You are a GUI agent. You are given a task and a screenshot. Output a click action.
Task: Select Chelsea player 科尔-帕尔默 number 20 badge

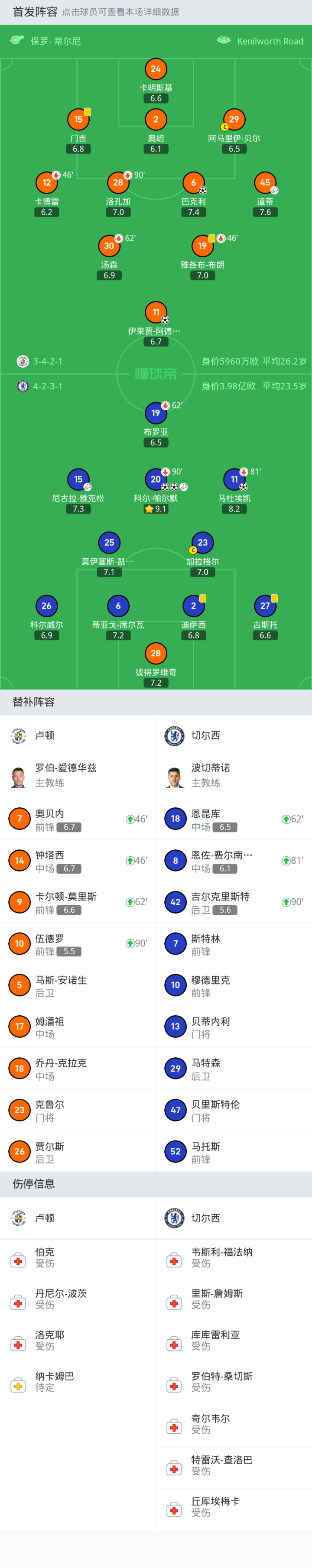[x=156, y=479]
